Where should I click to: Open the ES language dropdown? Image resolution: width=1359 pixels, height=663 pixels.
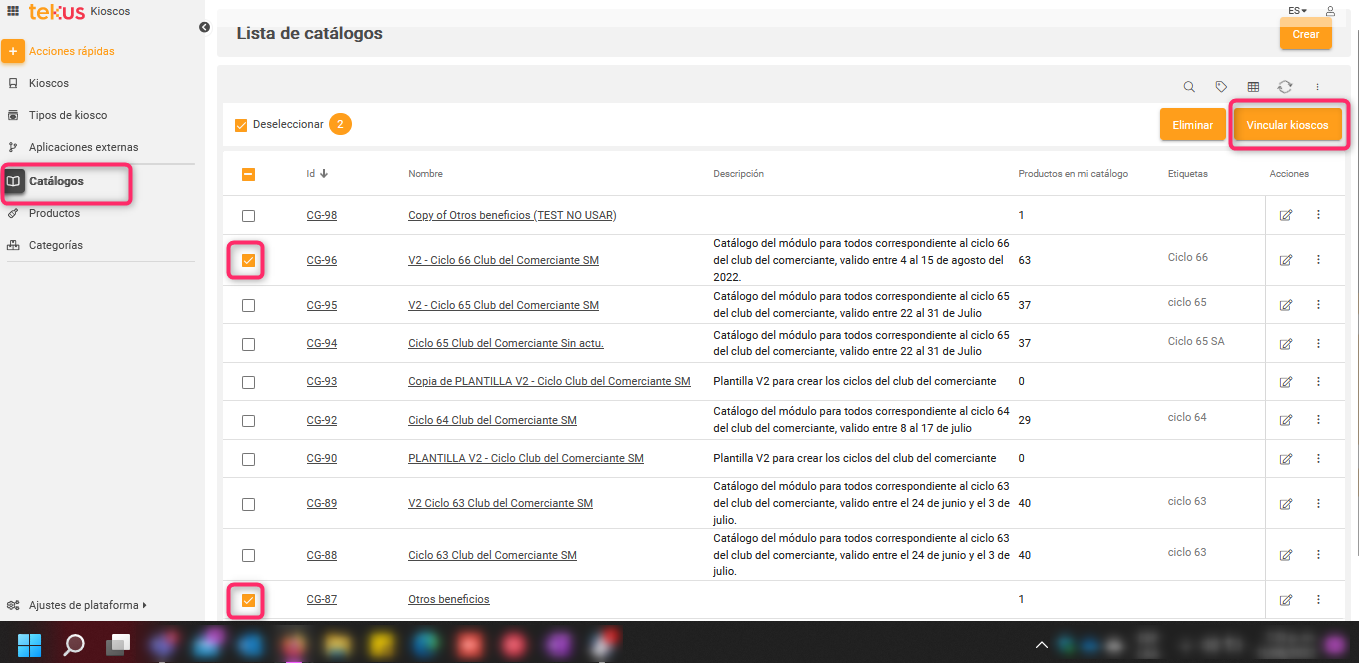[1296, 10]
